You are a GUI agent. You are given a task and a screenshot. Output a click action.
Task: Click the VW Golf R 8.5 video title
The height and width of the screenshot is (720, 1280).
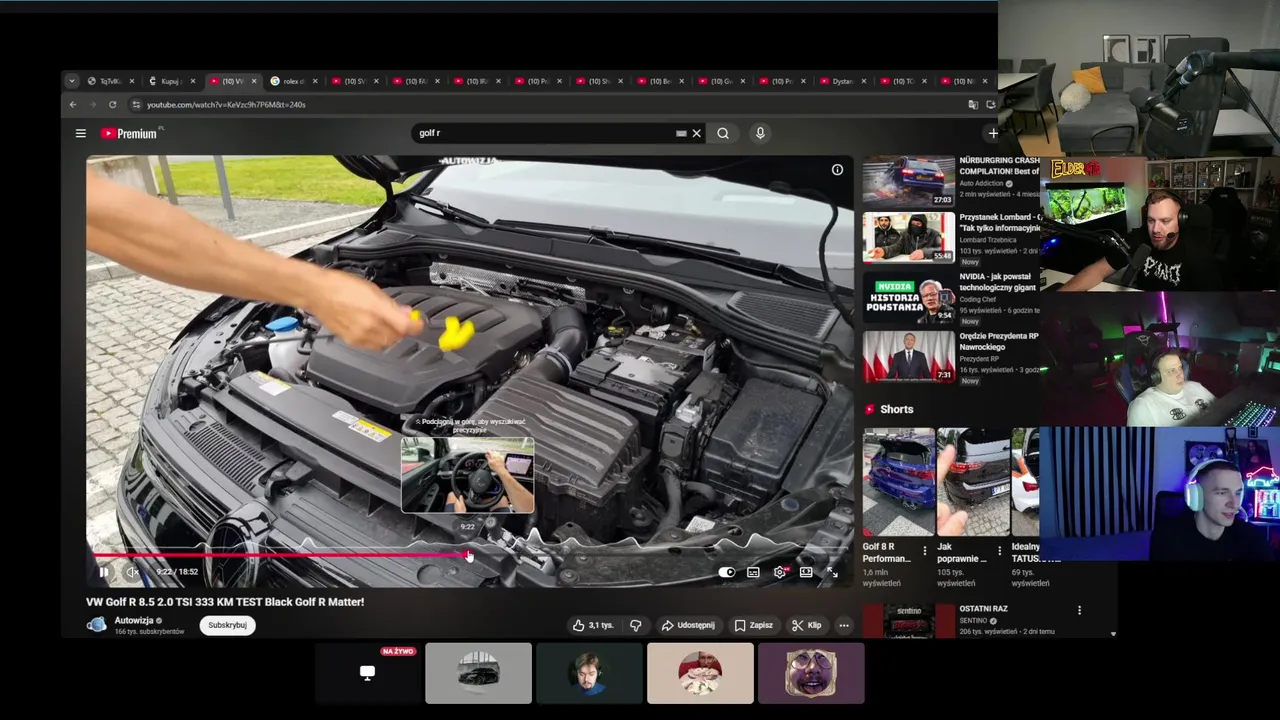[x=225, y=602]
